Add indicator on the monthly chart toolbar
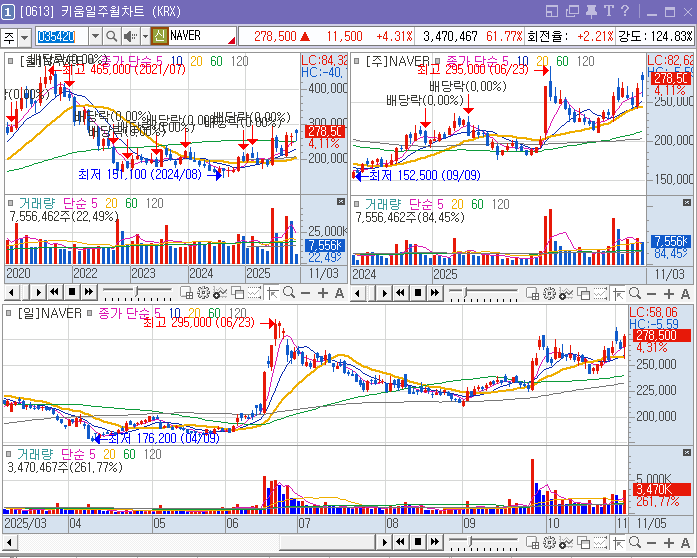This screenshot has height=558, width=697. 220,293
